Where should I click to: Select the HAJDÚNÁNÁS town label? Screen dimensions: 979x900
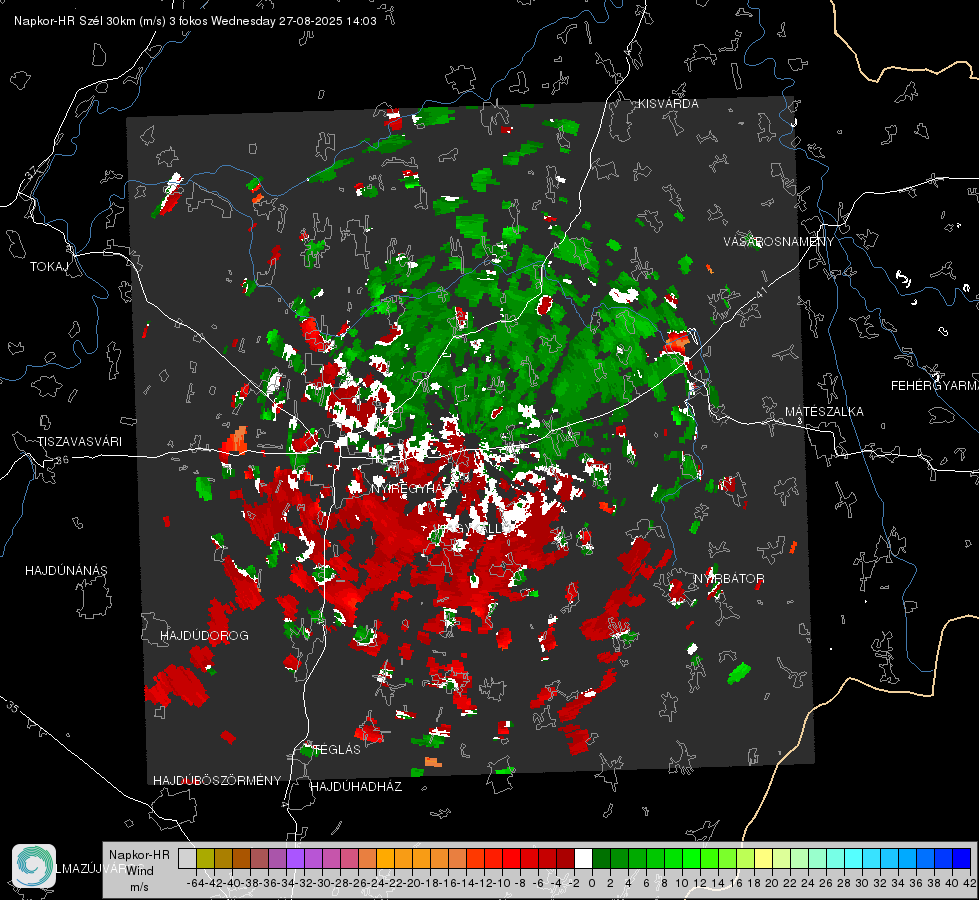pyautogui.click(x=66, y=571)
